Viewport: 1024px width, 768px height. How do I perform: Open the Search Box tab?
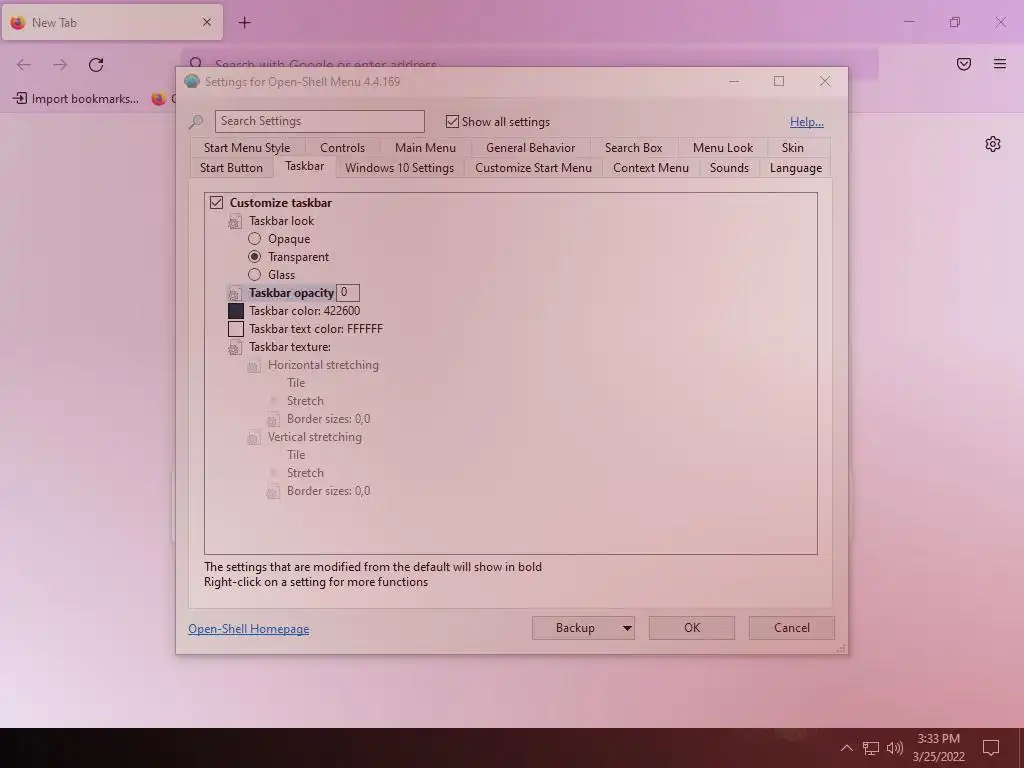pyautogui.click(x=633, y=148)
